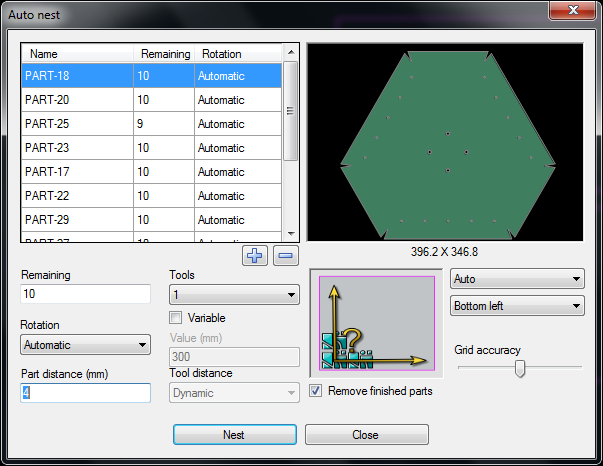Click the Grid accuracy slider handle
Viewport: 603px width, 466px height.
pos(519,369)
